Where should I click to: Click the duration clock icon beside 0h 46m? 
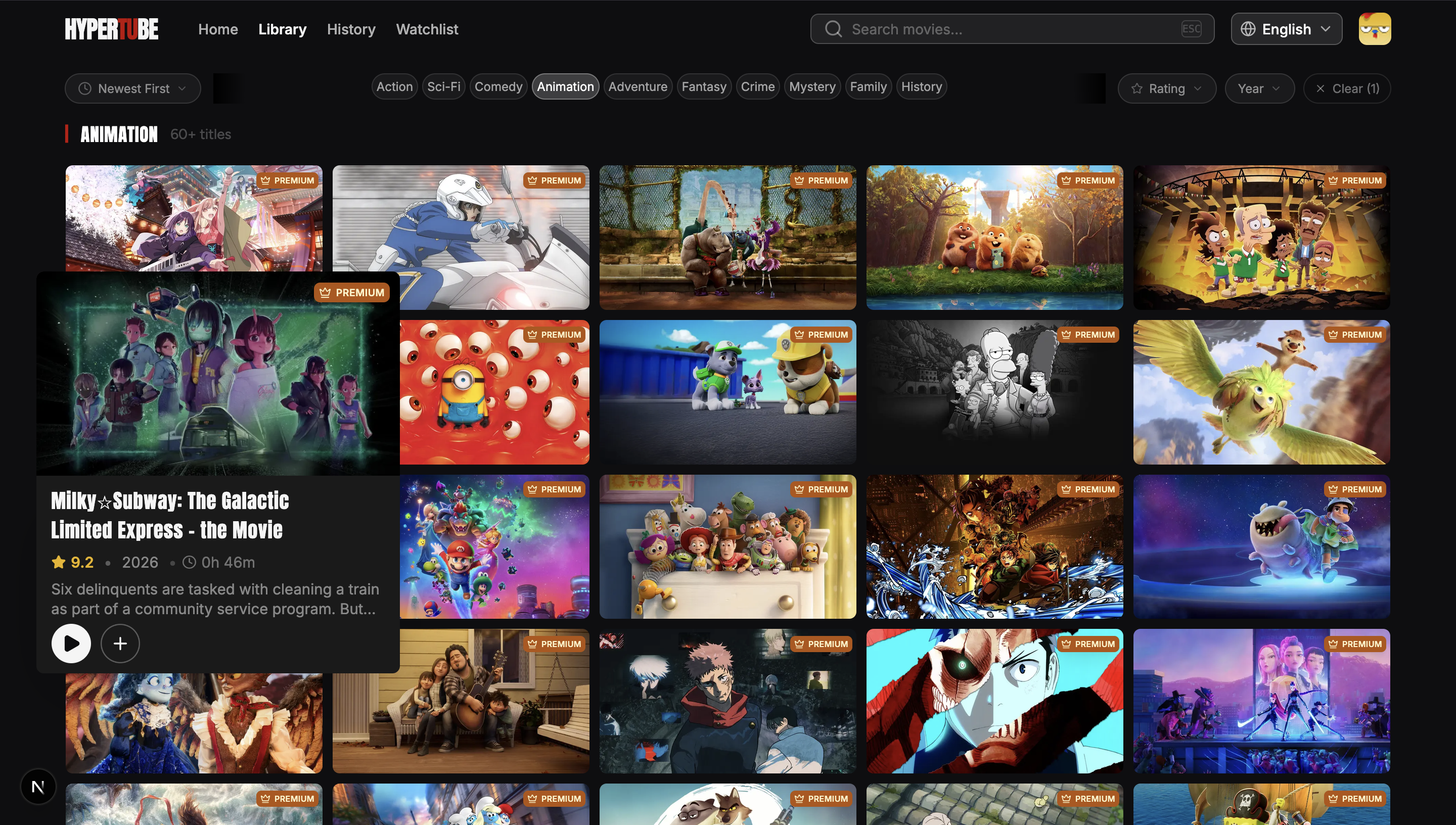click(189, 562)
